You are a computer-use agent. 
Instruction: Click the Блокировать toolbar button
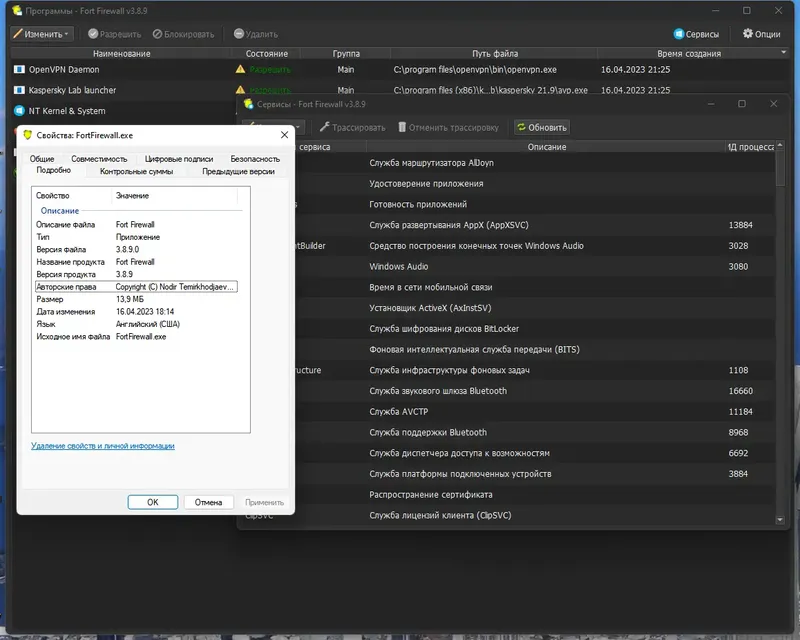(184, 34)
